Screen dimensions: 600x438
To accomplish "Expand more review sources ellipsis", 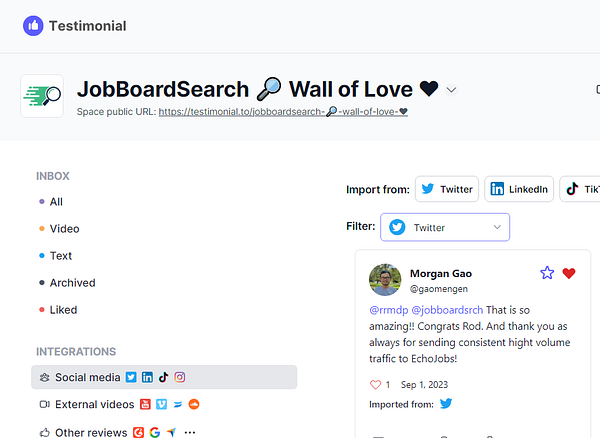I will click(190, 432).
